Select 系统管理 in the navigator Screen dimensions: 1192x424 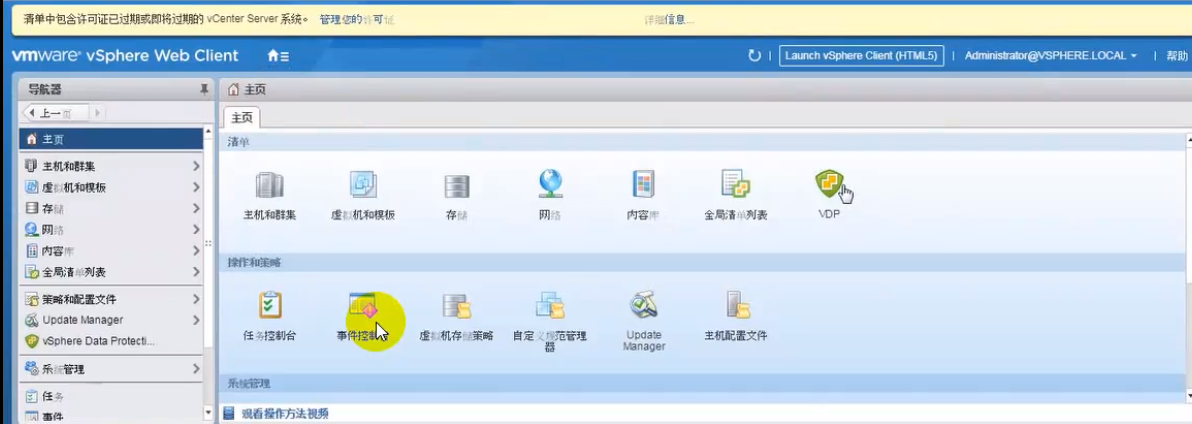pos(111,369)
